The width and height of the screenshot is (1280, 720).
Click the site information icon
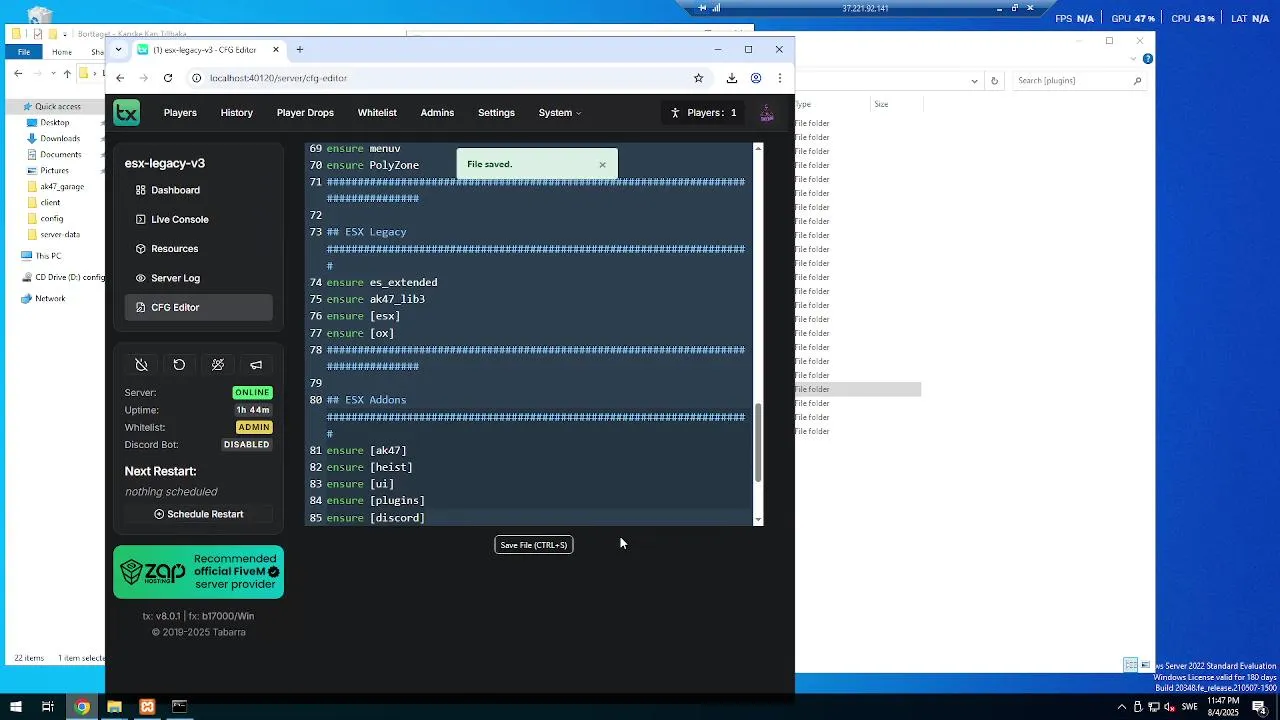(197, 78)
